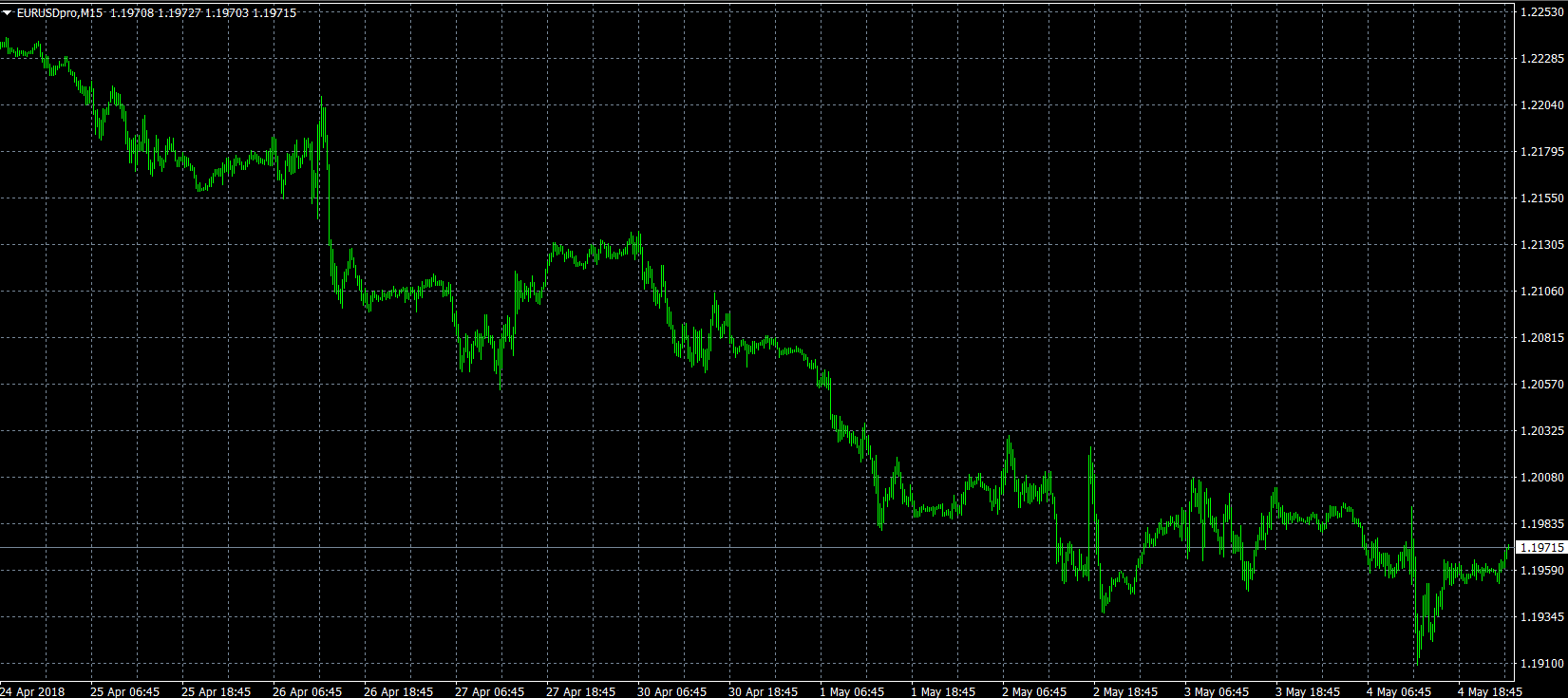
Task: Select the 1.19100 price level label
Action: point(1542,664)
